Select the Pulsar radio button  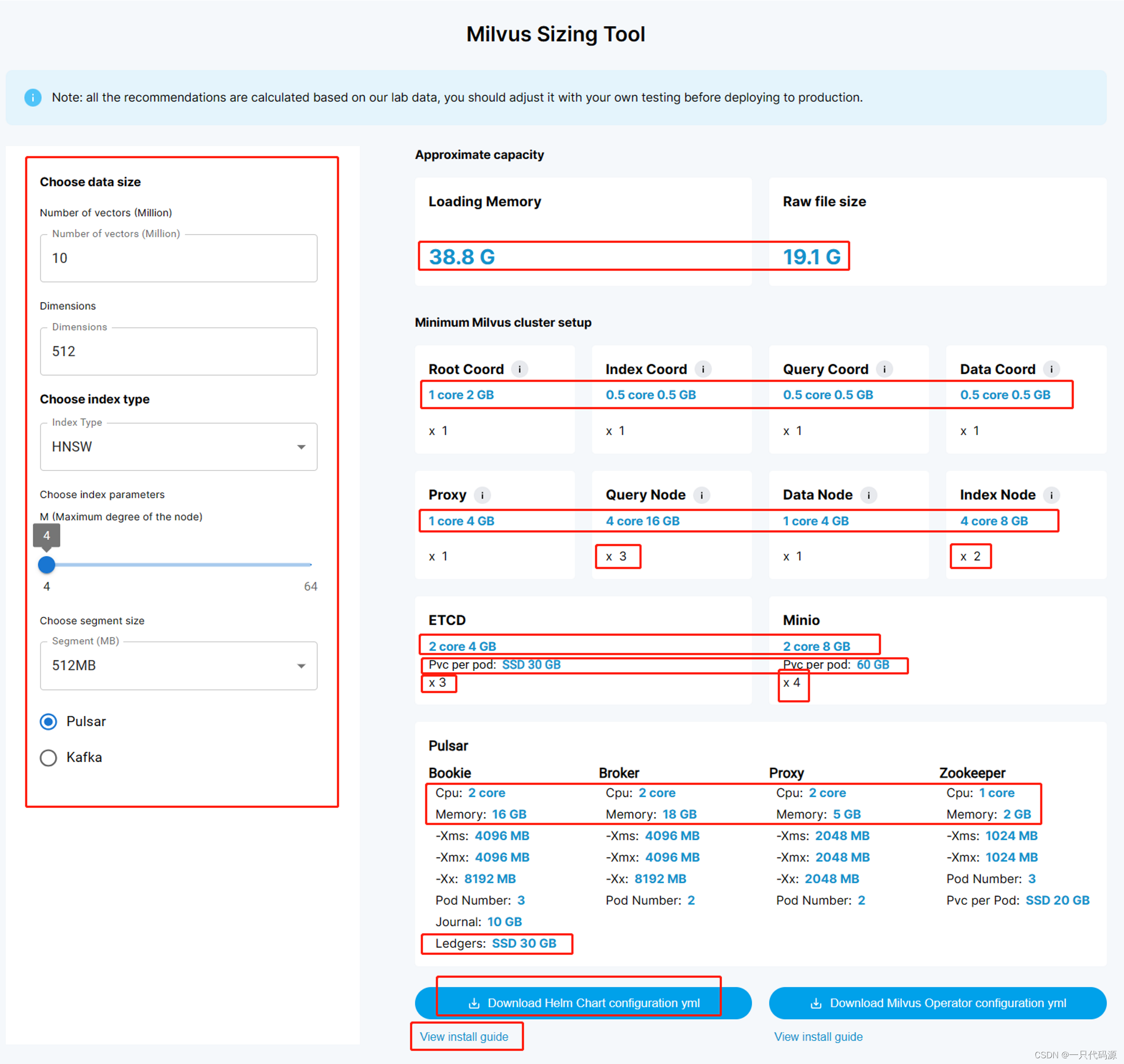(x=49, y=721)
